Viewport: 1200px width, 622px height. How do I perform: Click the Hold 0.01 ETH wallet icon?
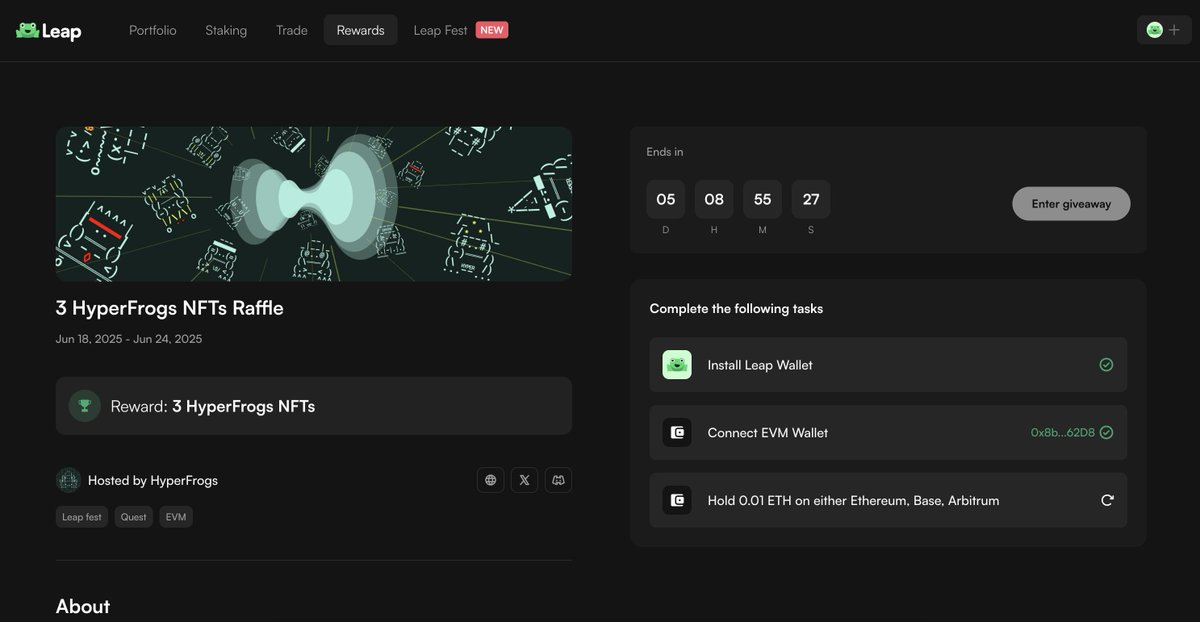point(677,500)
